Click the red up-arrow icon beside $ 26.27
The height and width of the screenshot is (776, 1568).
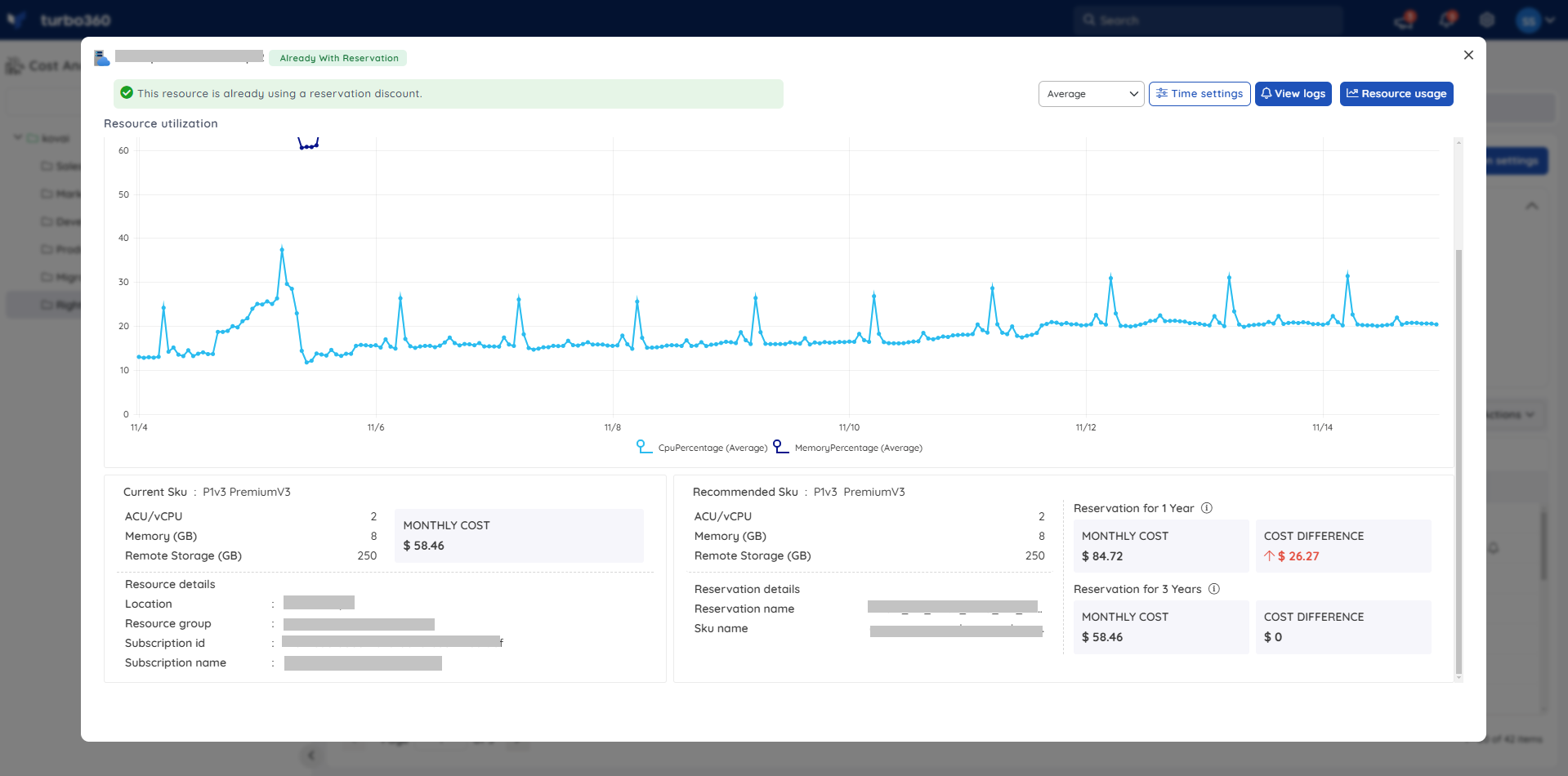[x=1269, y=556]
